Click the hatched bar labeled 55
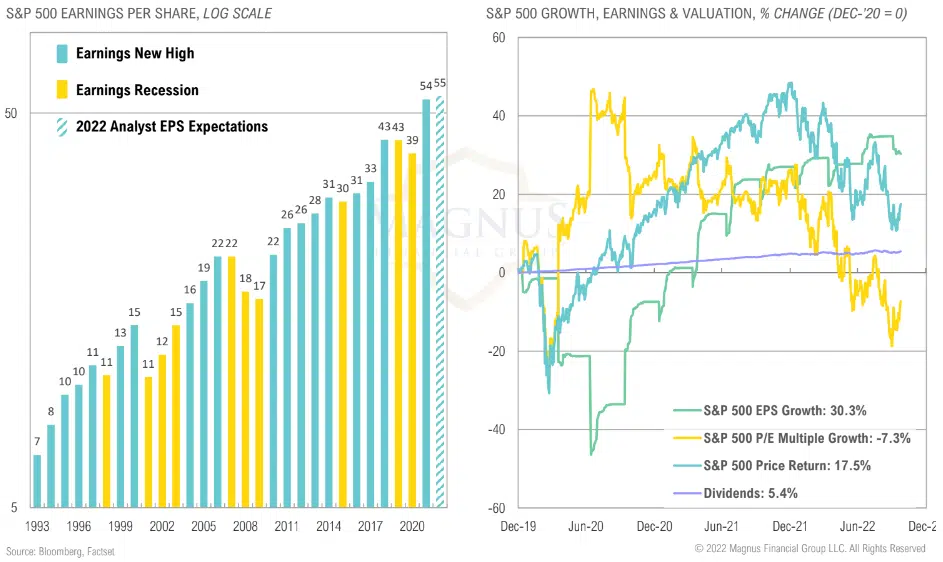 (441, 300)
